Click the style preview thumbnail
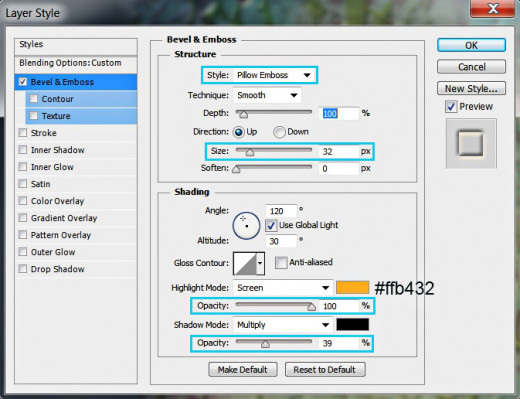Screen dimensions: 520x399 (471, 143)
